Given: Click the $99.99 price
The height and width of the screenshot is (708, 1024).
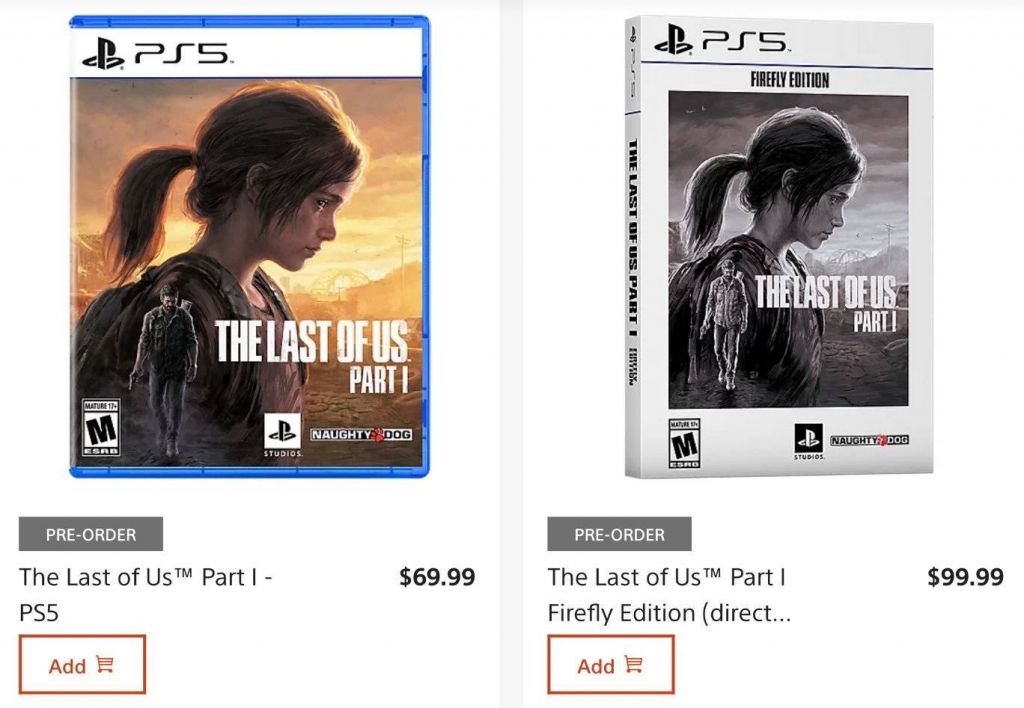Looking at the screenshot, I should coord(965,577).
